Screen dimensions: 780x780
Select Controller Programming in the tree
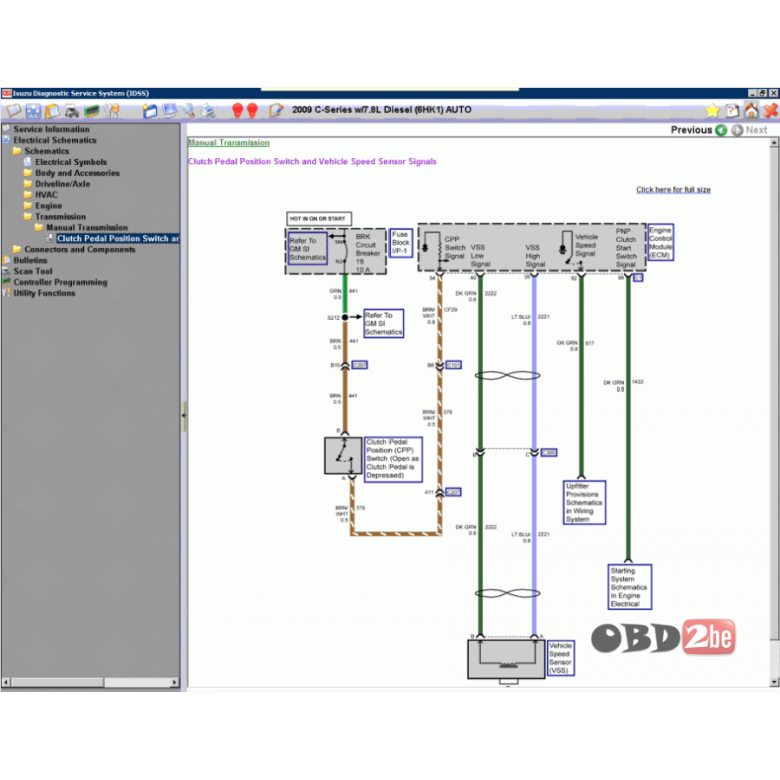(60, 283)
